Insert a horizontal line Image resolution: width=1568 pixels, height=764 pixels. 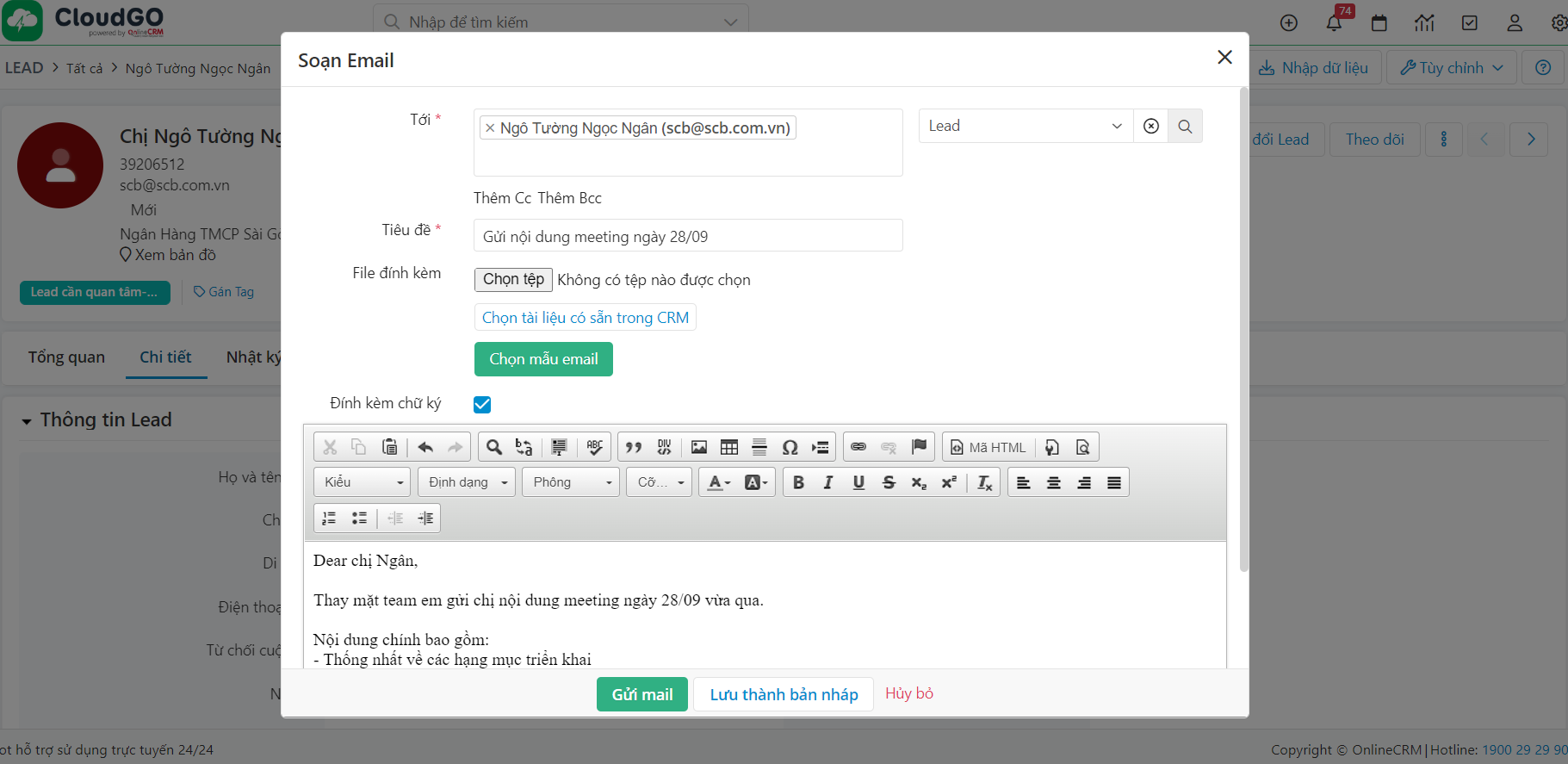pyautogui.click(x=759, y=447)
